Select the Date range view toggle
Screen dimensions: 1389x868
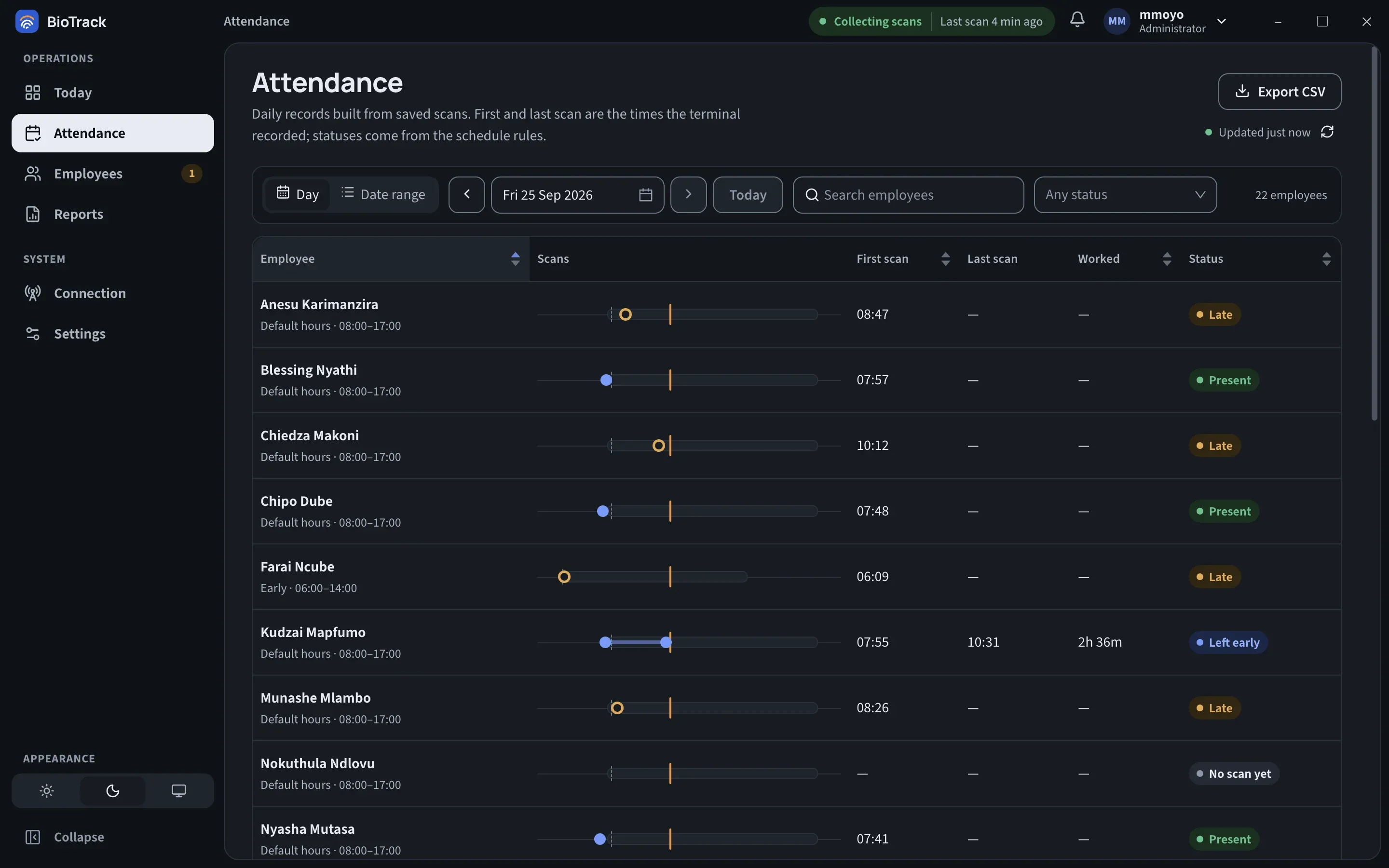383,195
